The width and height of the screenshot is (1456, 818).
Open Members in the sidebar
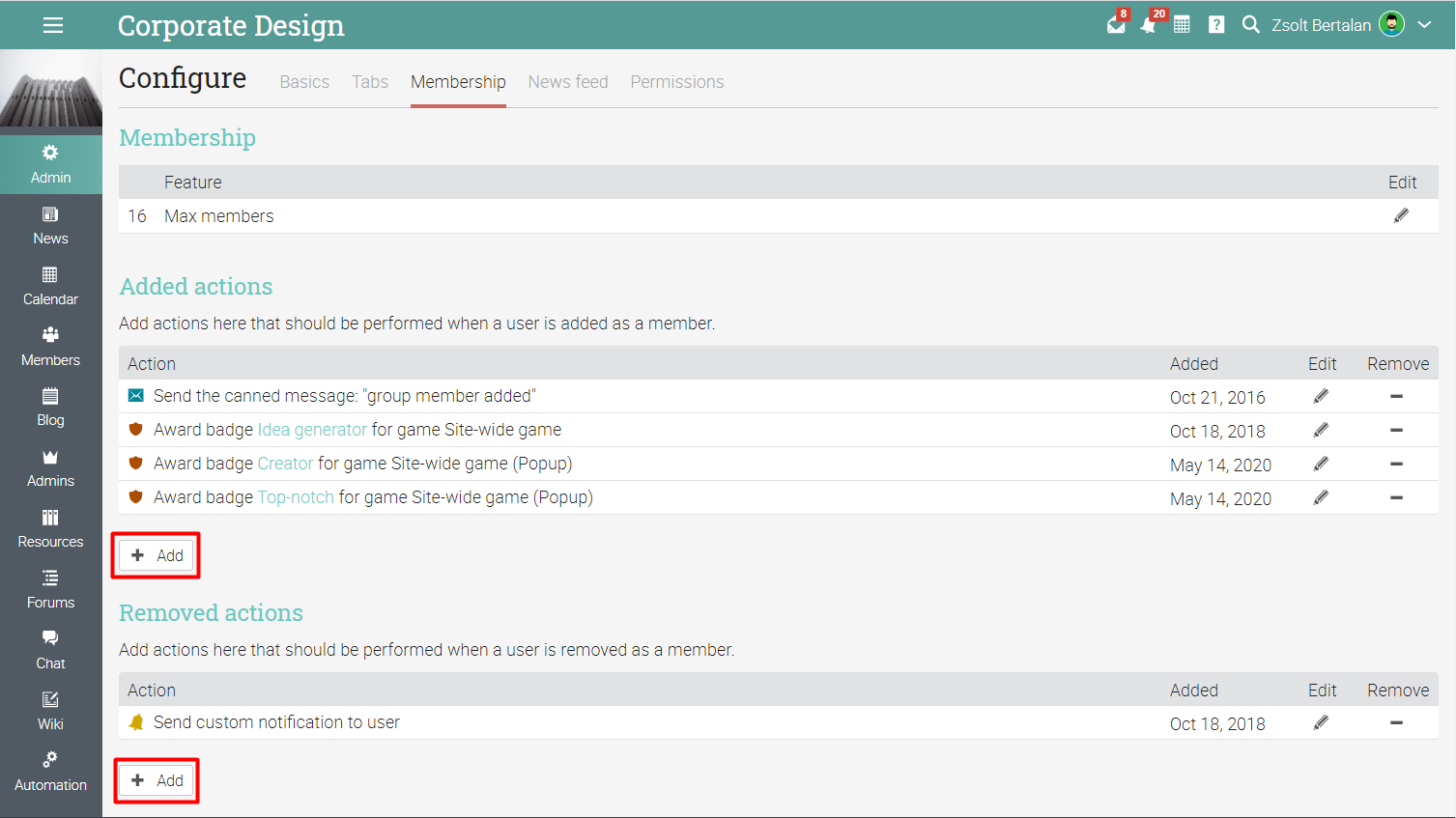pos(51,347)
